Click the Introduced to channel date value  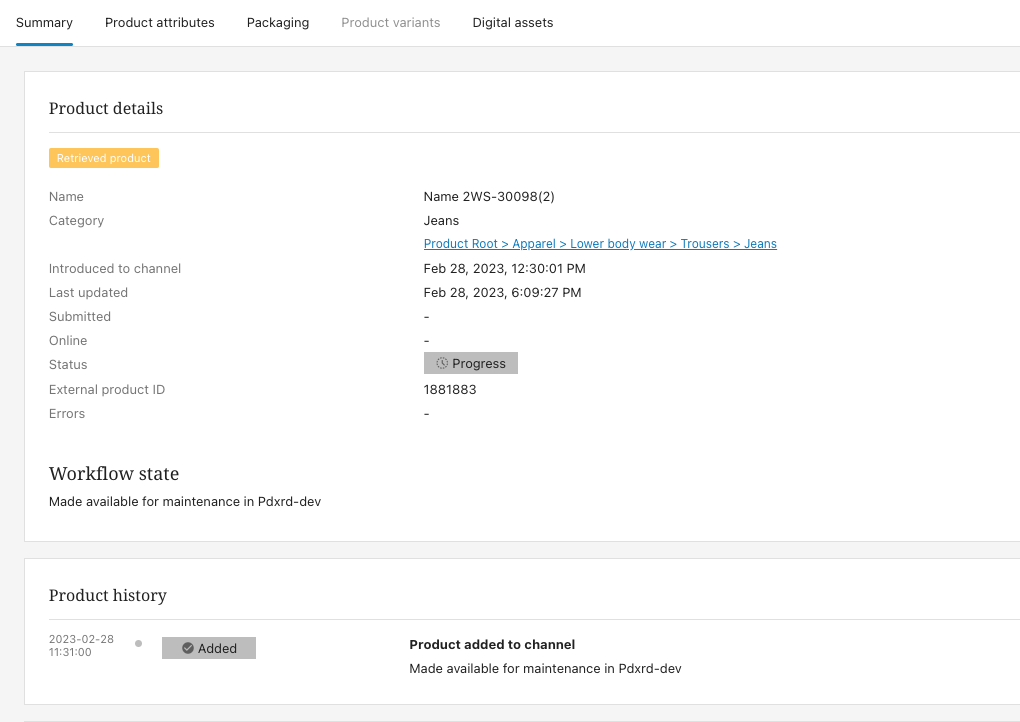click(x=505, y=269)
